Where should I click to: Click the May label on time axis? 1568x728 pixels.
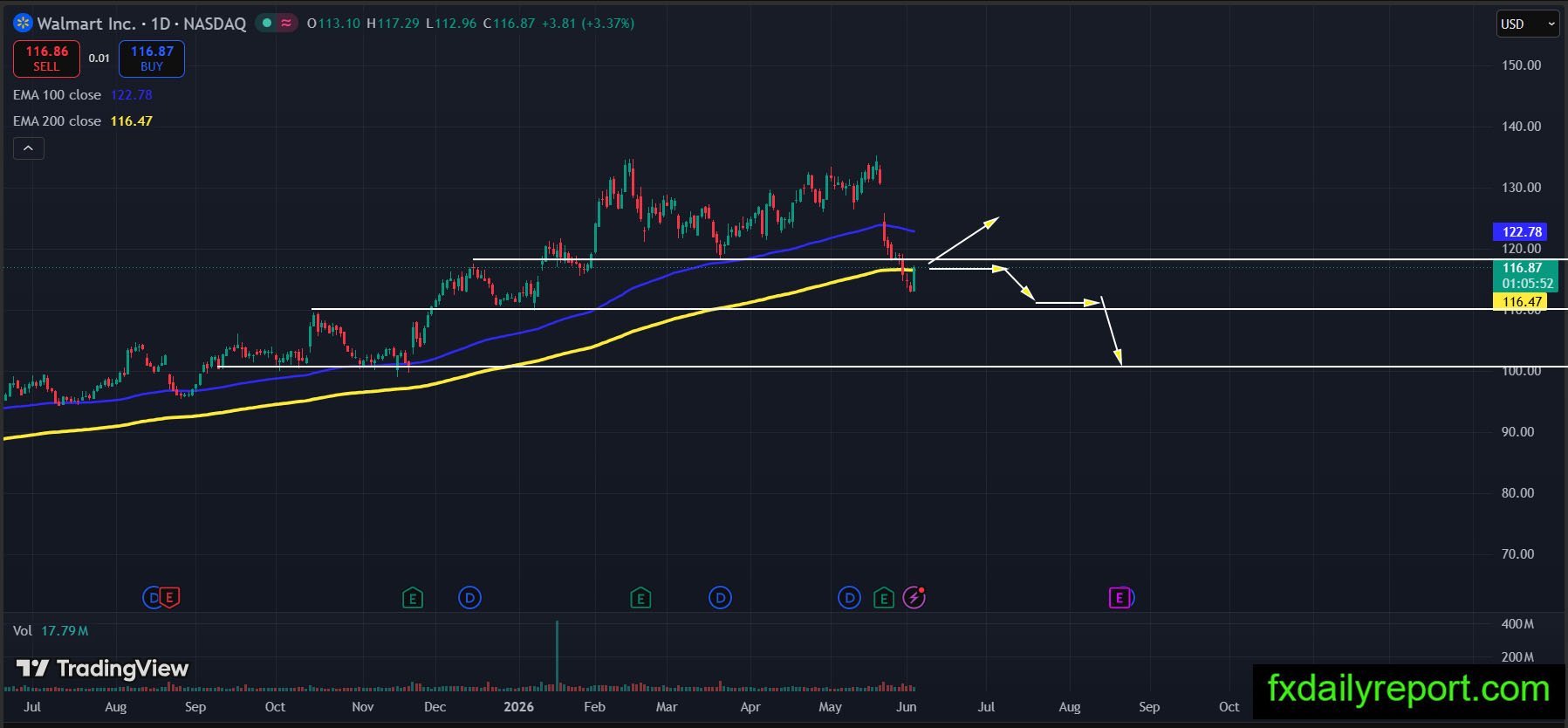tap(830, 707)
